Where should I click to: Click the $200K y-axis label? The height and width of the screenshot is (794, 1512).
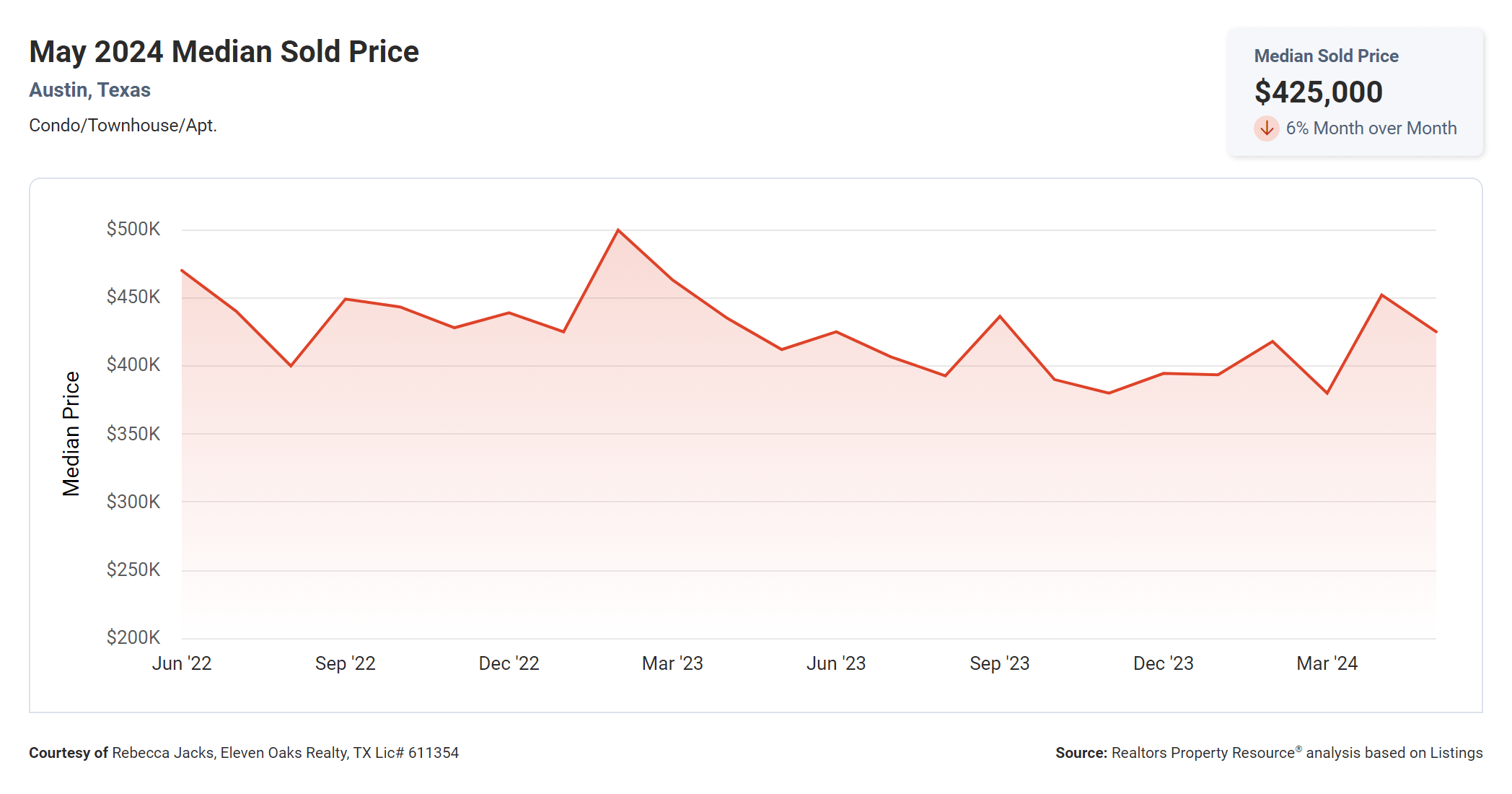(133, 637)
